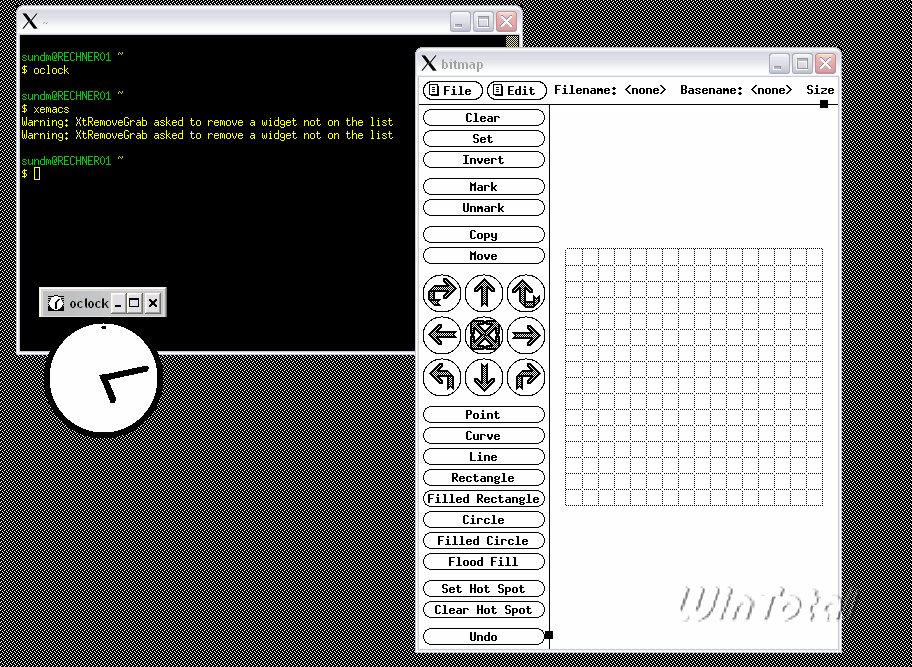Clear the bitmap with the Clear button
This screenshot has height=667, width=912.
pyautogui.click(x=484, y=117)
